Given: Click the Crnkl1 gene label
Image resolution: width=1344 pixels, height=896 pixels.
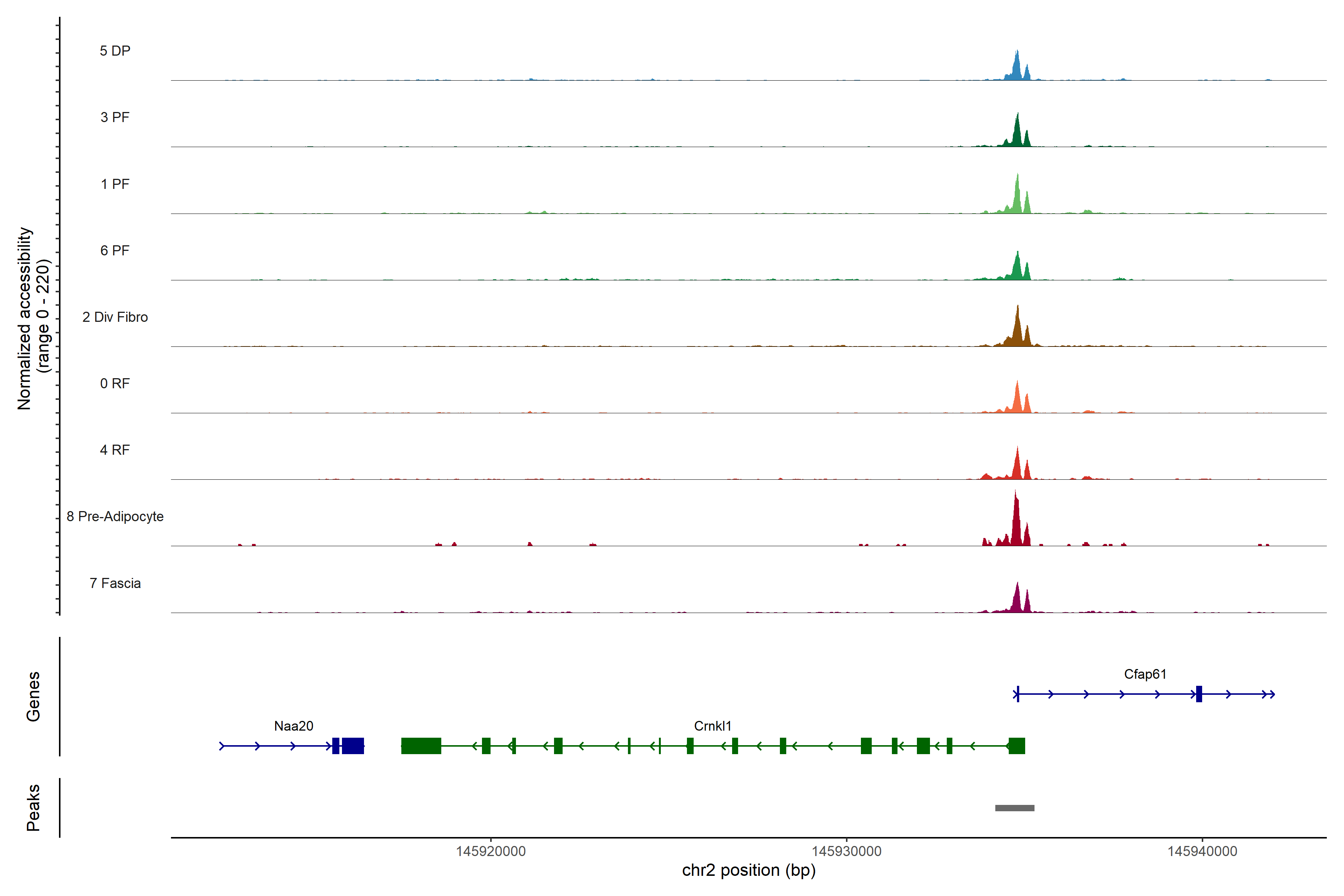Looking at the screenshot, I should coord(712,726).
